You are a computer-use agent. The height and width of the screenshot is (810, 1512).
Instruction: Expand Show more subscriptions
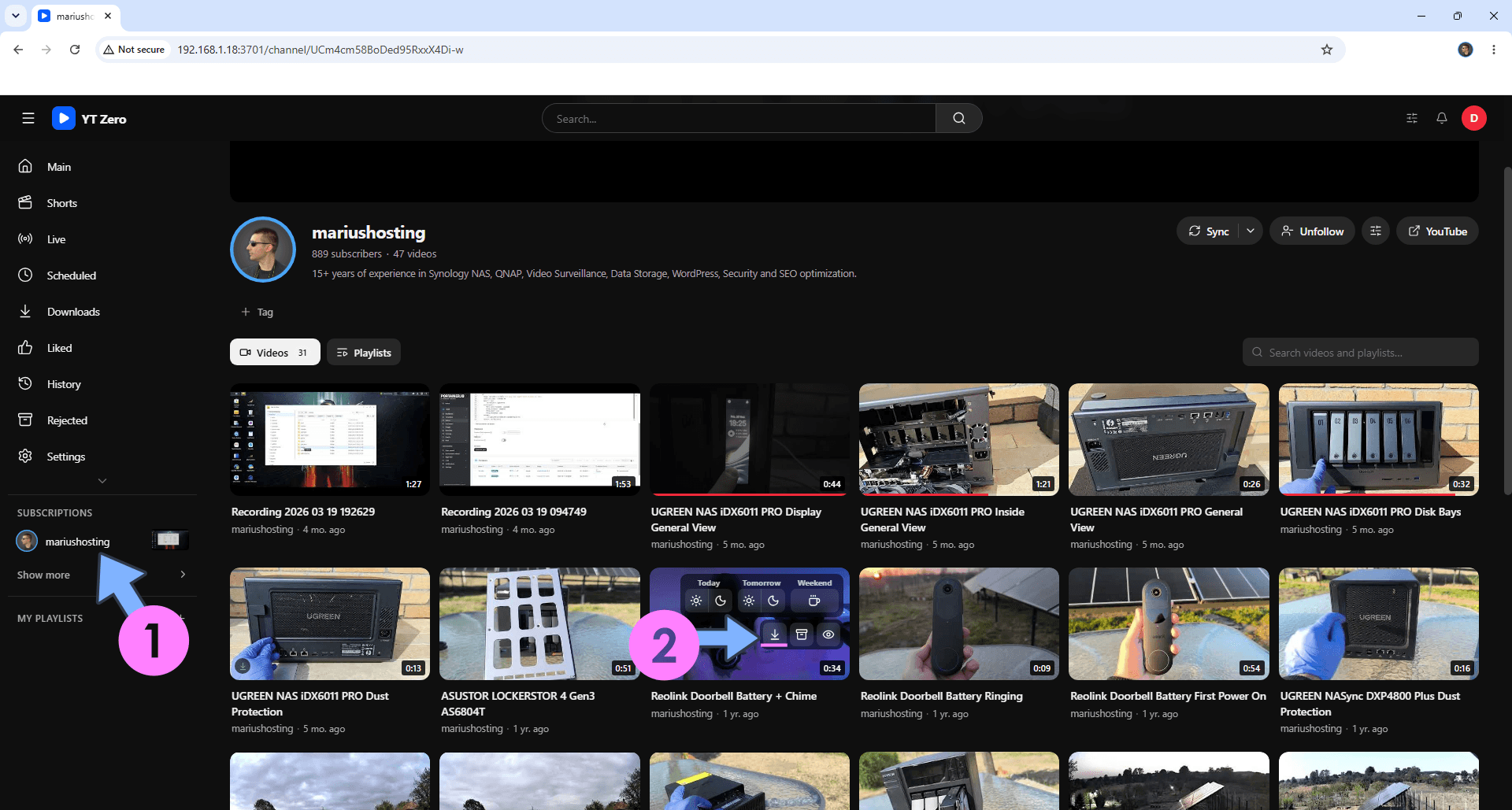[x=102, y=575]
